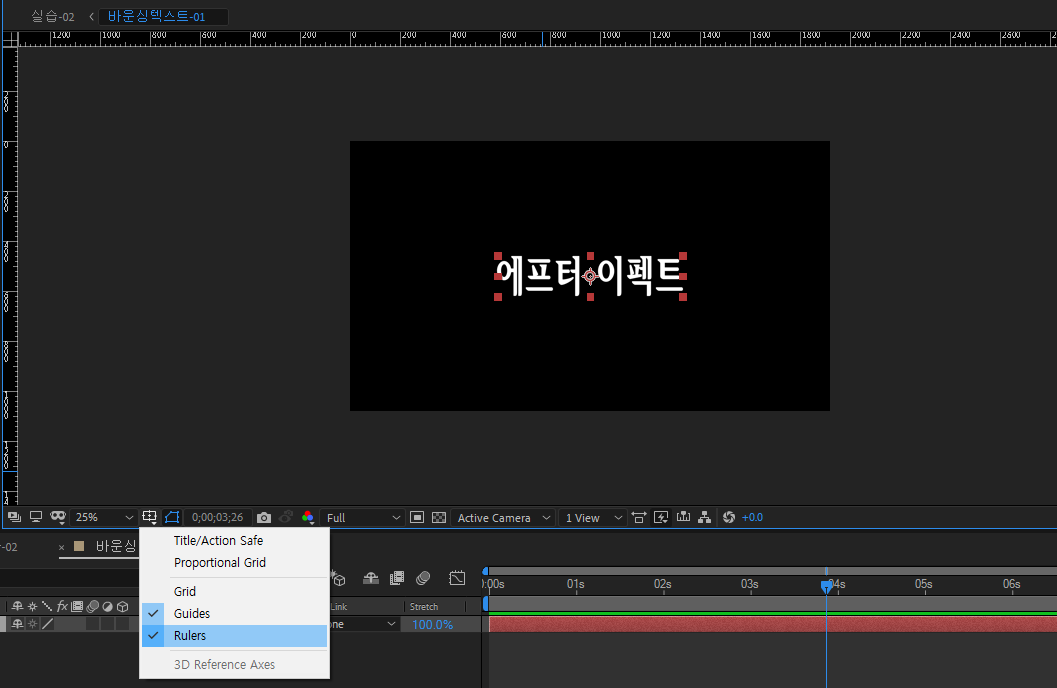Click the 05s mark on time ruler
The height and width of the screenshot is (688, 1057).
[x=924, y=584]
